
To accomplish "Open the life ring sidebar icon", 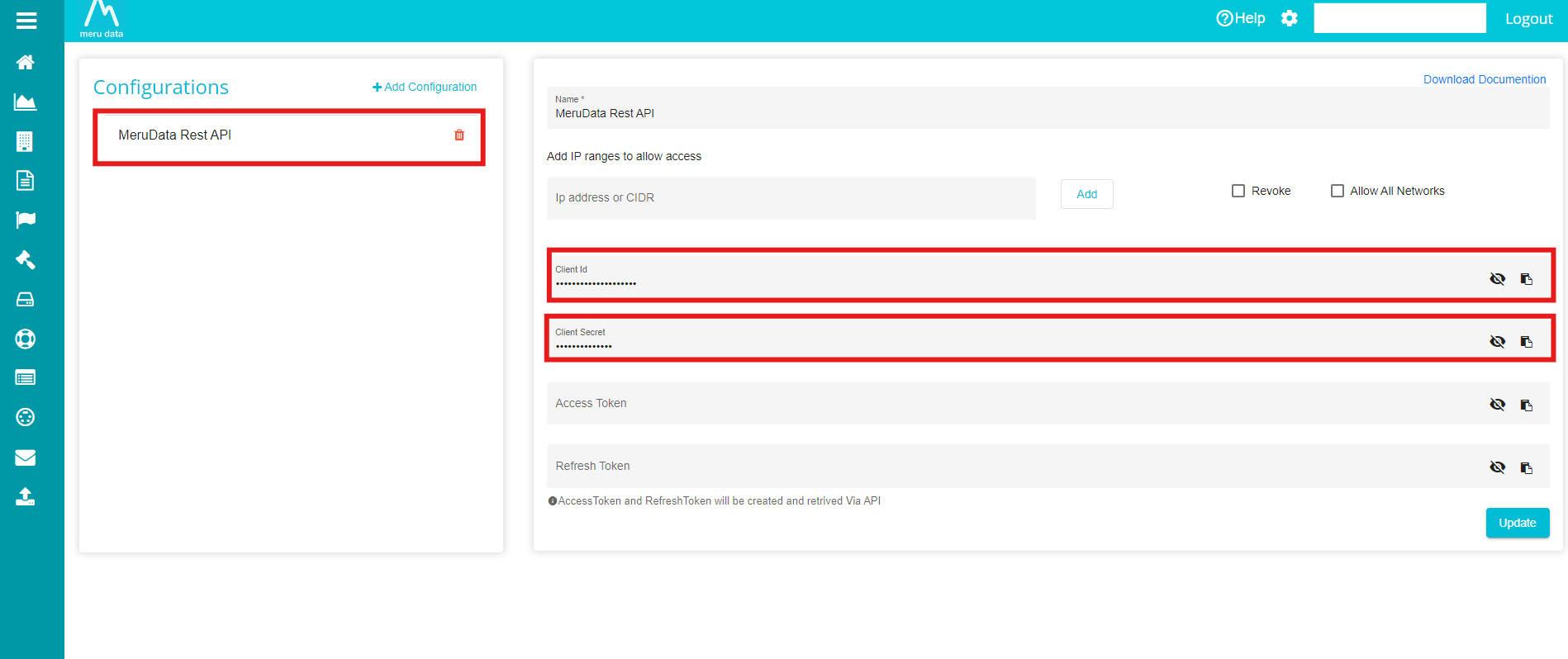I will [26, 339].
